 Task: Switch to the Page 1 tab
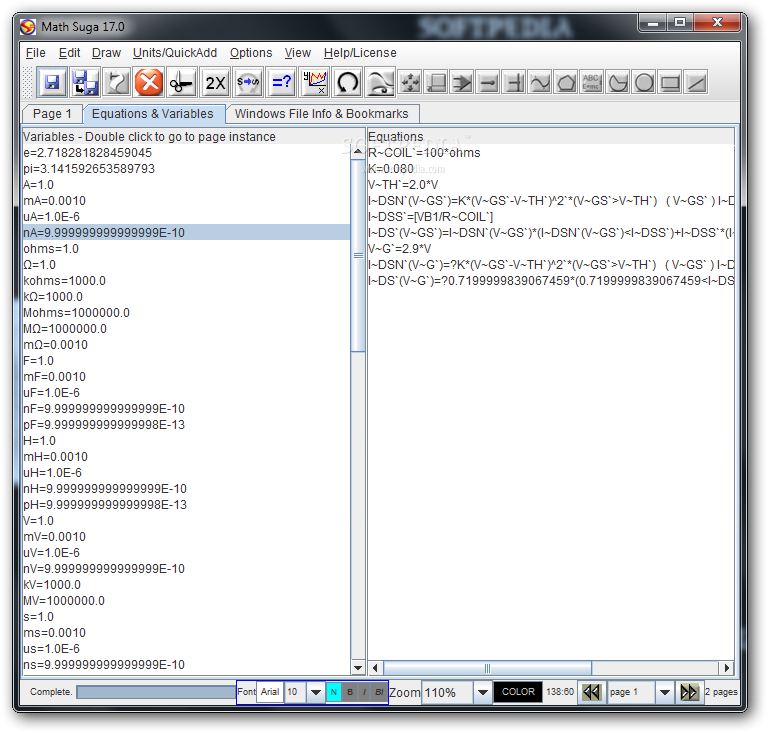tap(52, 114)
